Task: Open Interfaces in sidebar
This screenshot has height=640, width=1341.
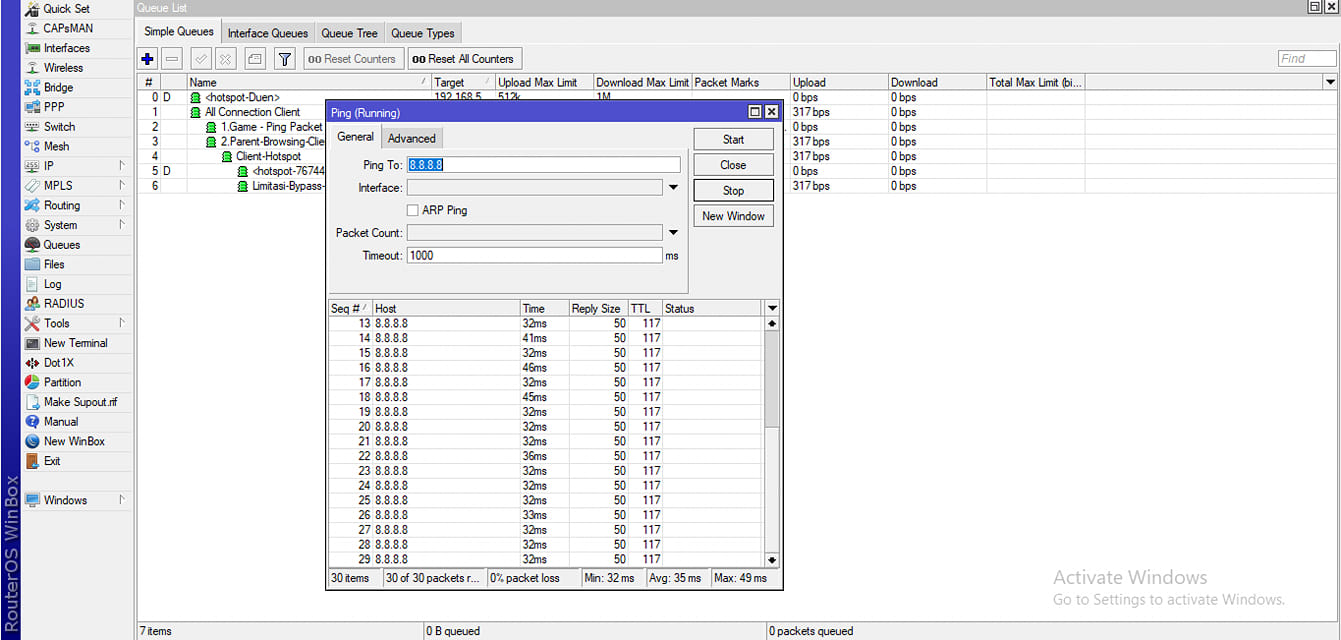Action: click(x=66, y=48)
